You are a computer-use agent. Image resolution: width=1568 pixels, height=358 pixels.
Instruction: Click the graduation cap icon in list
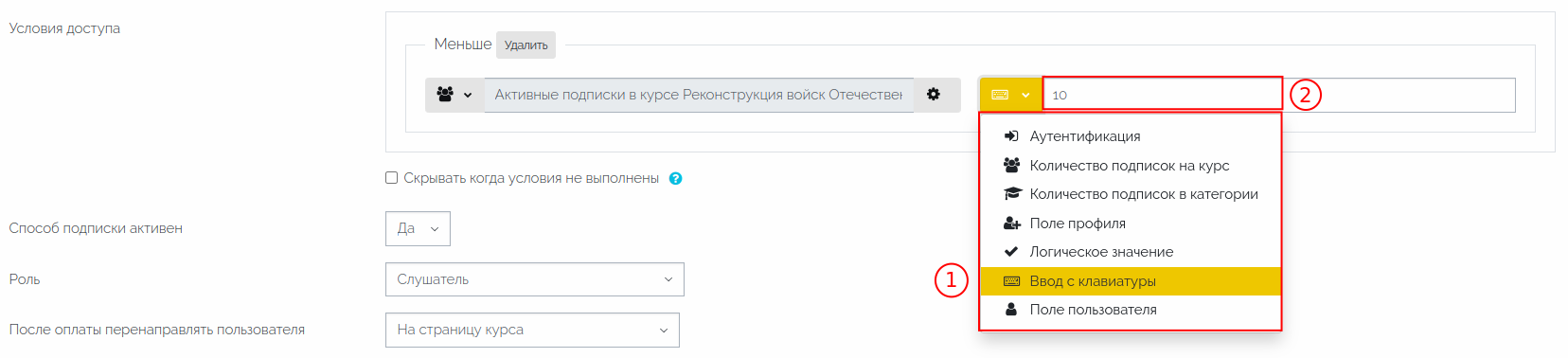point(1012,194)
